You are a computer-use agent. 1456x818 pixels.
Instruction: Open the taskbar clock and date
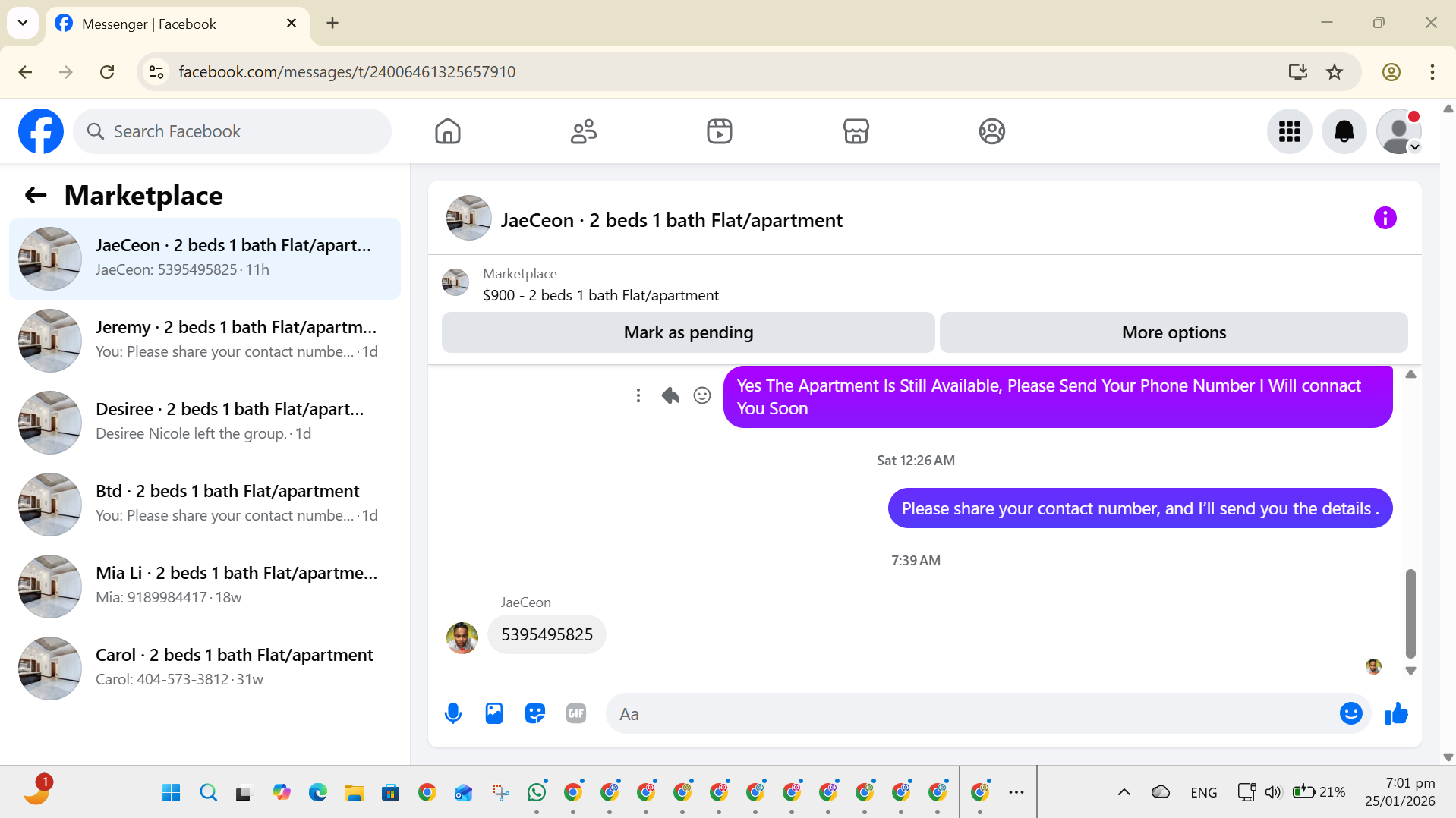coord(1400,792)
